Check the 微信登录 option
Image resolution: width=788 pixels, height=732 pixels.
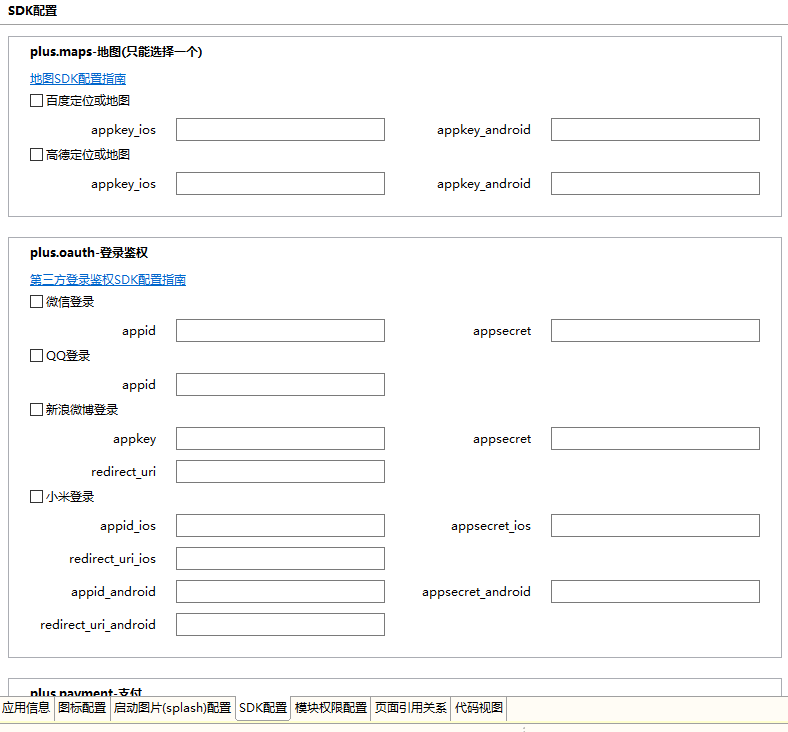pos(36,301)
